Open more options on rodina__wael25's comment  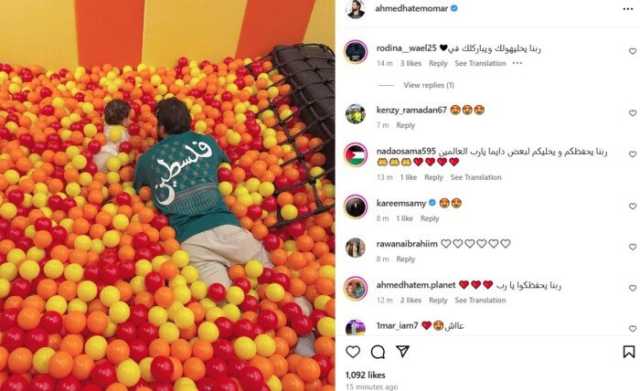click(517, 63)
